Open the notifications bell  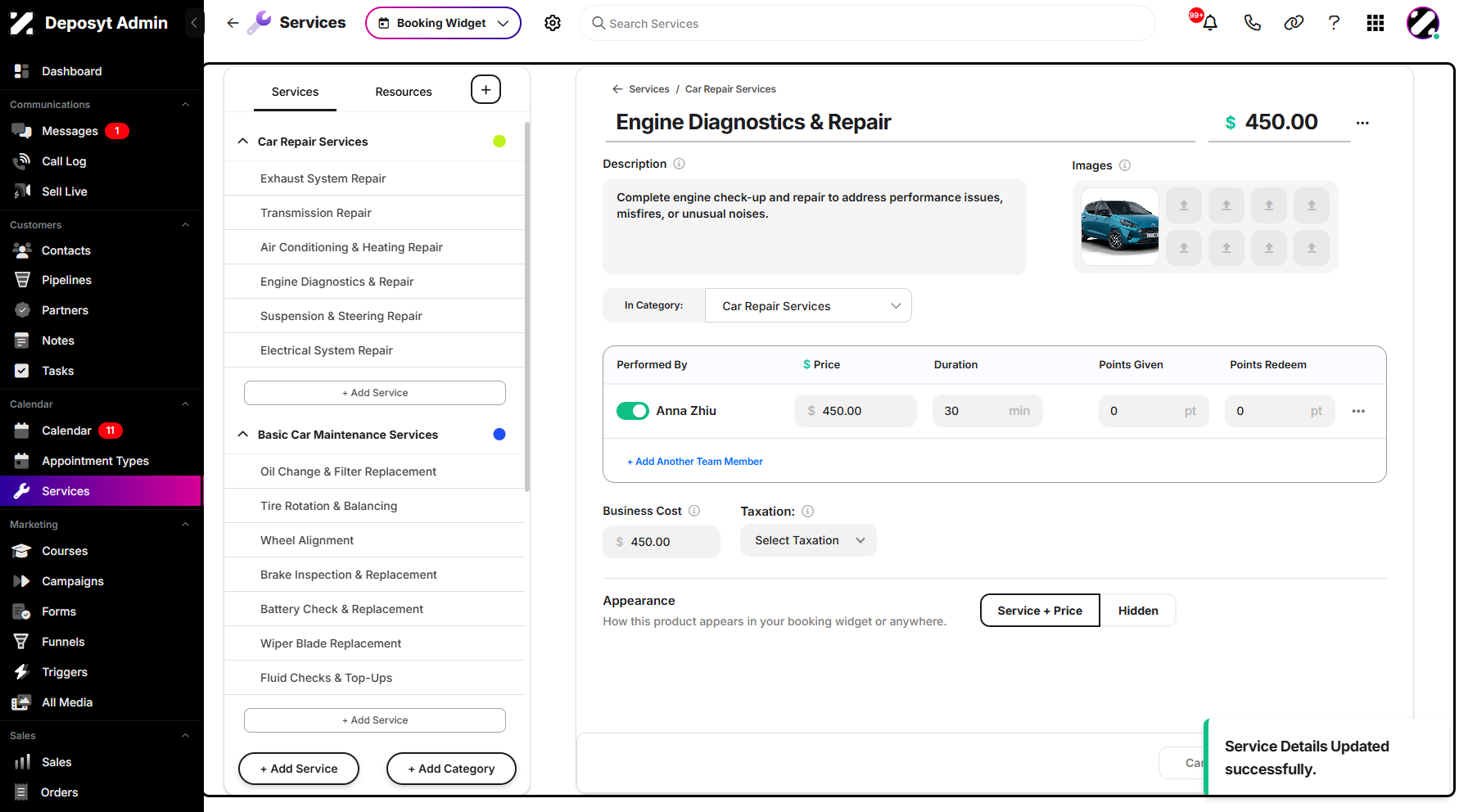tap(1209, 23)
